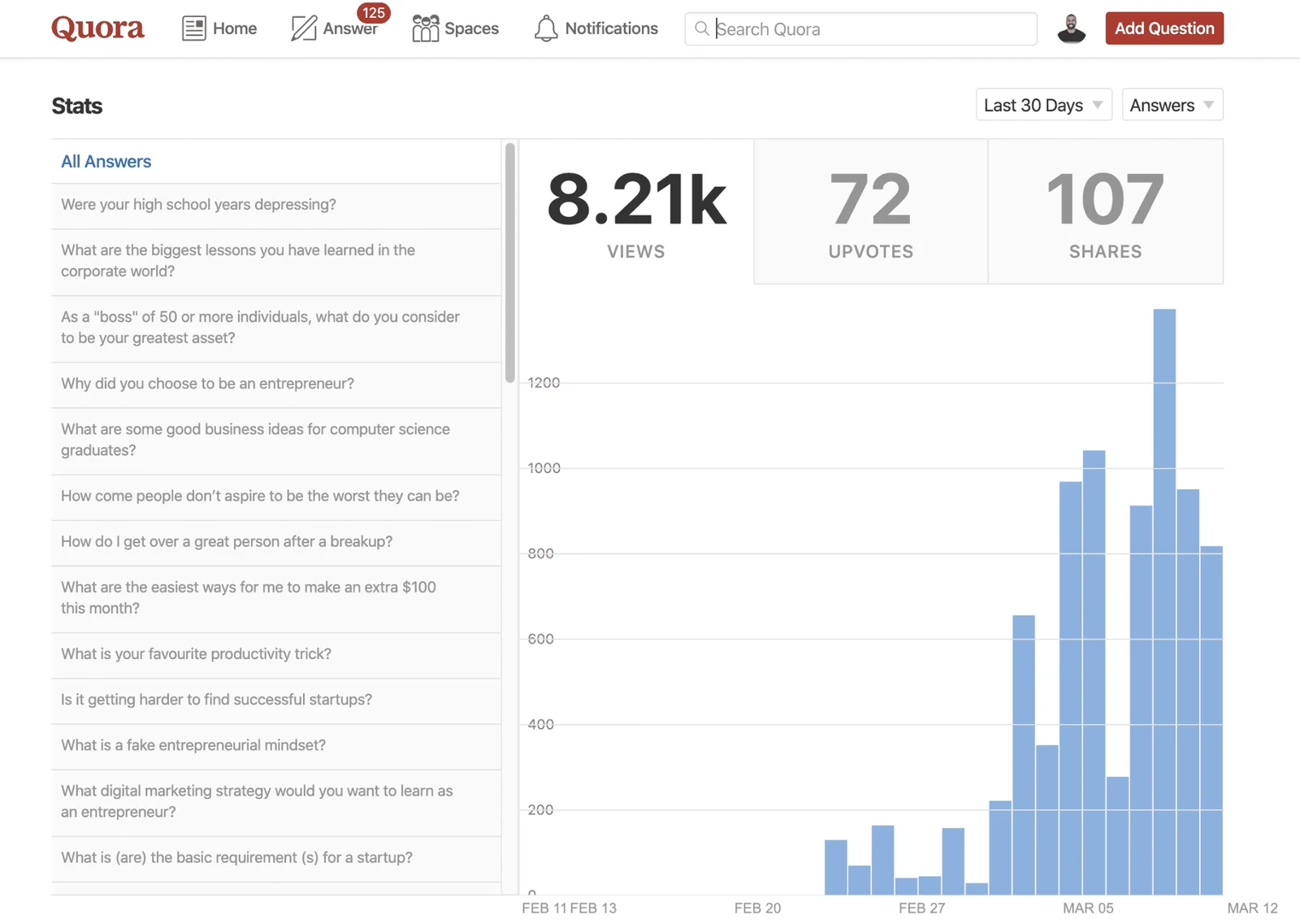Viewport: 1300px width, 924px height.
Task: Click the Home feed icon
Action: click(x=193, y=28)
